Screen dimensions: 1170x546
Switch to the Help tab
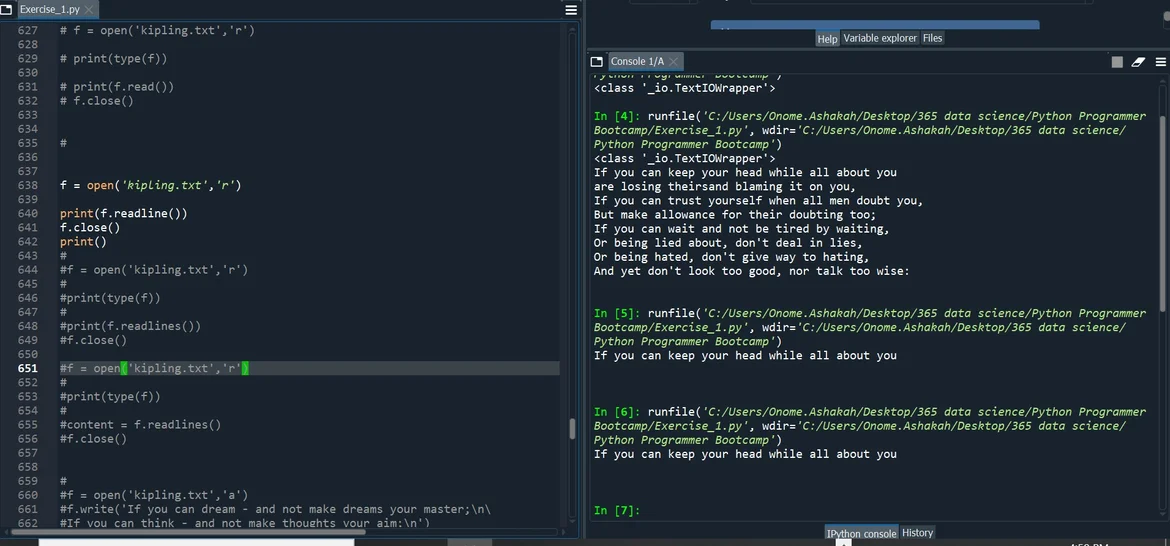(x=827, y=39)
